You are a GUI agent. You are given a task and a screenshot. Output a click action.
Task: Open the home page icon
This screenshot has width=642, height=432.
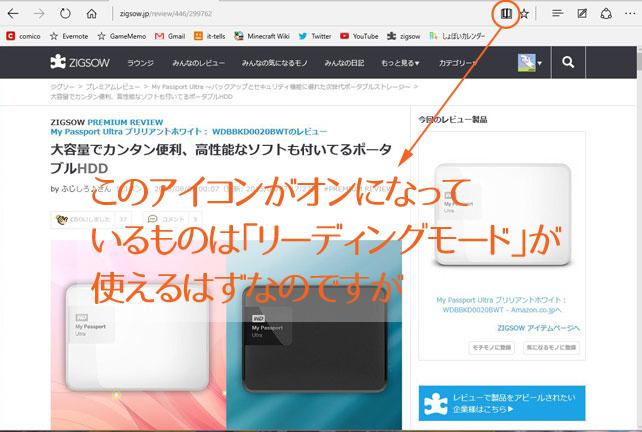pos(91,14)
